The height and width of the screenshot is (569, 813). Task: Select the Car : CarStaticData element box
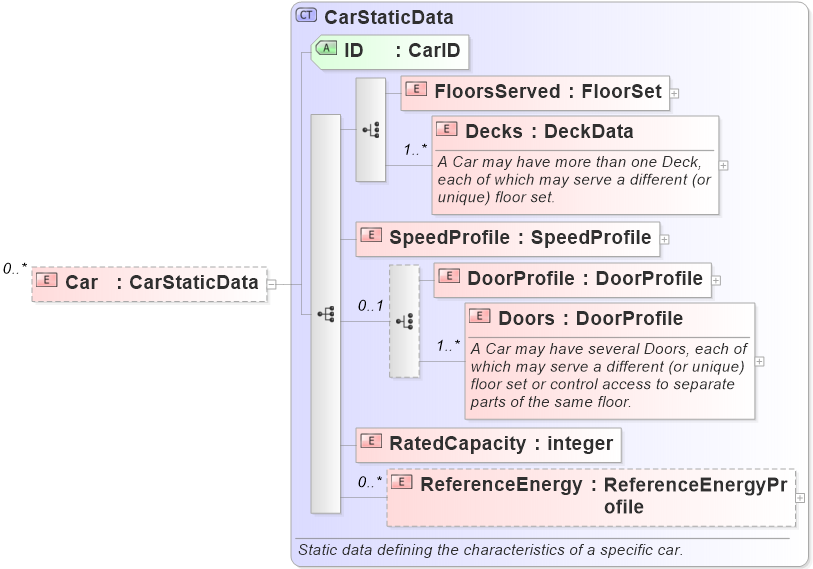(149, 284)
